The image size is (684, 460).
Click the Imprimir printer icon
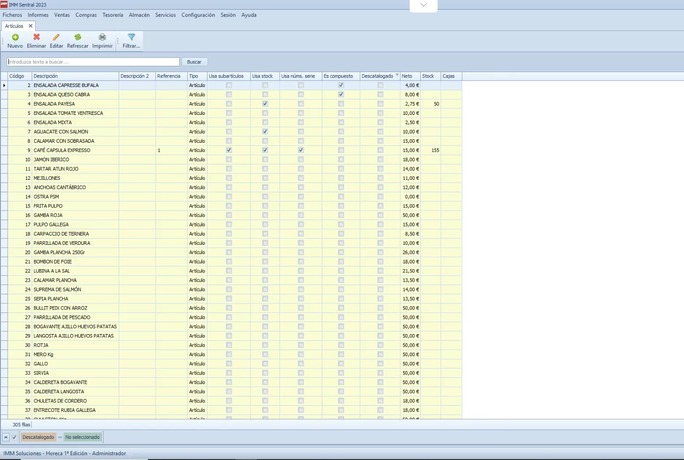[102, 38]
